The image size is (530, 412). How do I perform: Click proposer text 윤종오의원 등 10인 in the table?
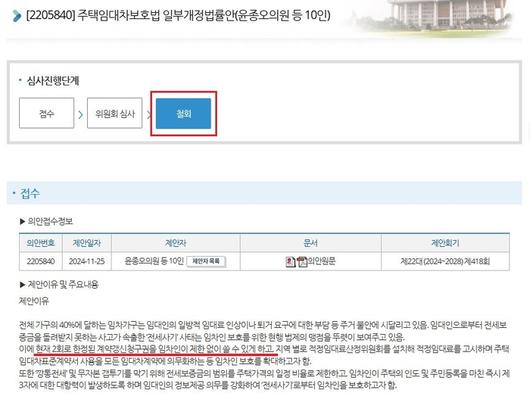(154, 261)
